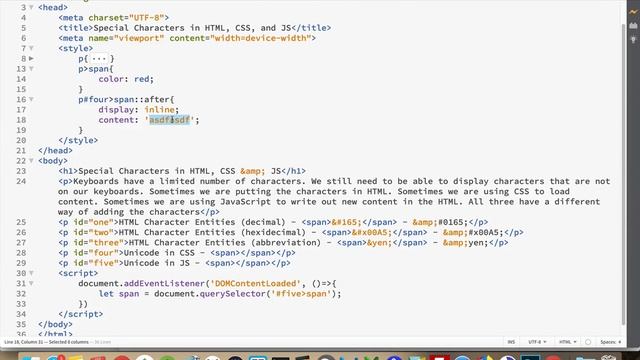This screenshot has width=640, height=360.
Task: Click the light bulb icon in the right sidebar
Action: click(x=633, y=40)
